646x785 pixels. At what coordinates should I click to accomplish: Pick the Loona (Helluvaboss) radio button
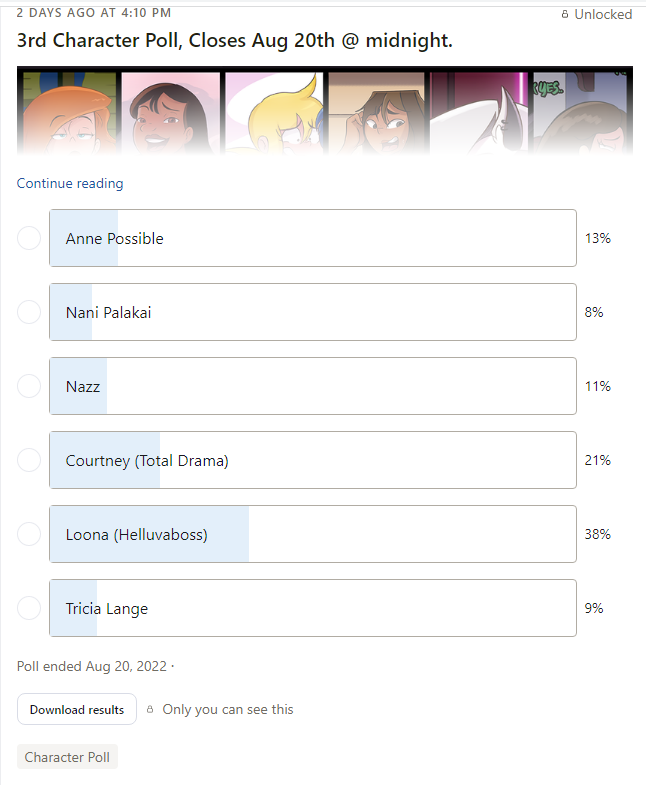tap(29, 534)
